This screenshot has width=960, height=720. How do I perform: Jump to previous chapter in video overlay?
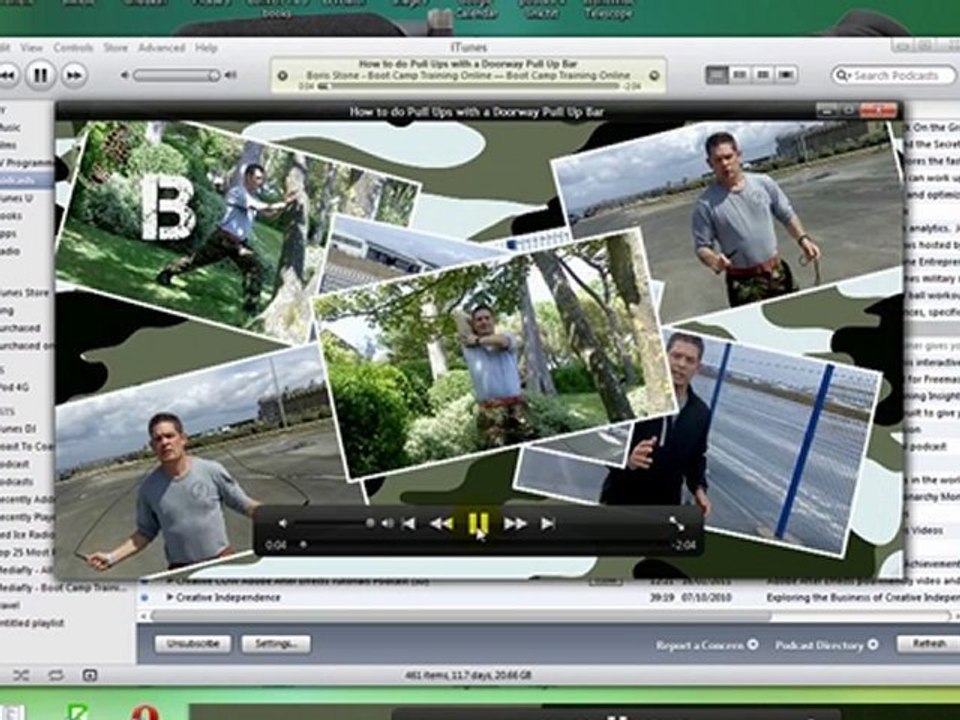pos(408,523)
